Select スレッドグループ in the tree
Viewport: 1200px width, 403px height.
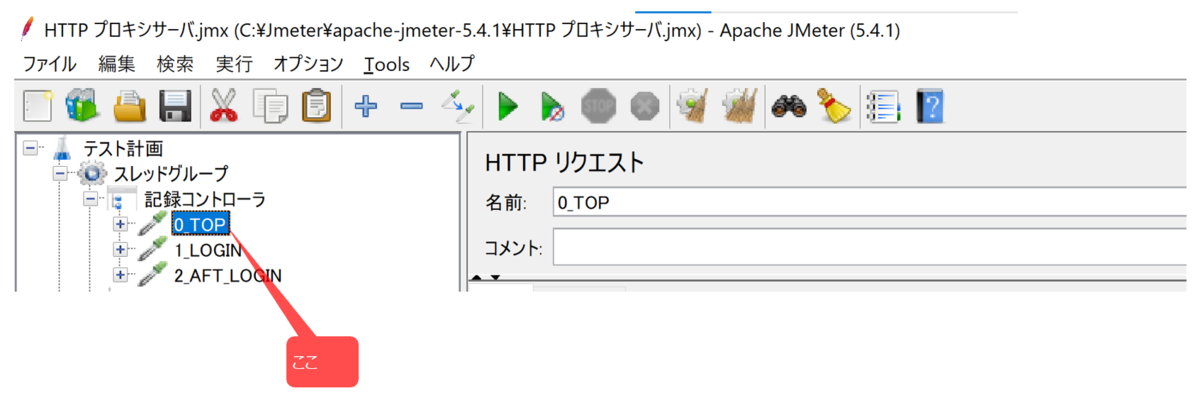click(x=170, y=173)
